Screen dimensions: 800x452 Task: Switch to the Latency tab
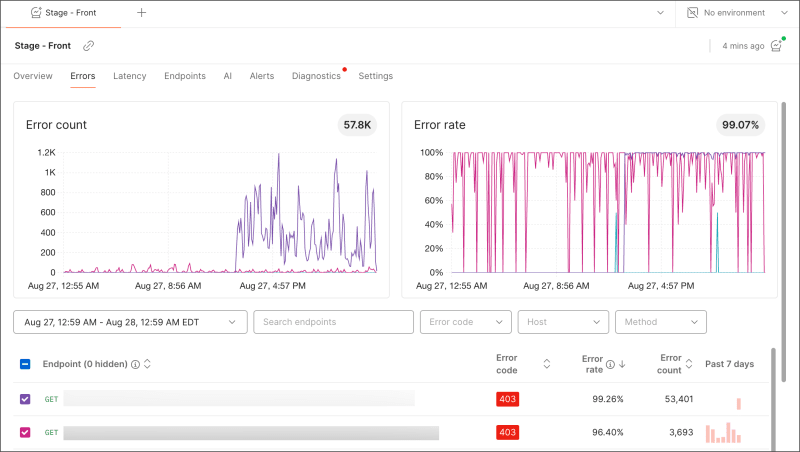130,76
